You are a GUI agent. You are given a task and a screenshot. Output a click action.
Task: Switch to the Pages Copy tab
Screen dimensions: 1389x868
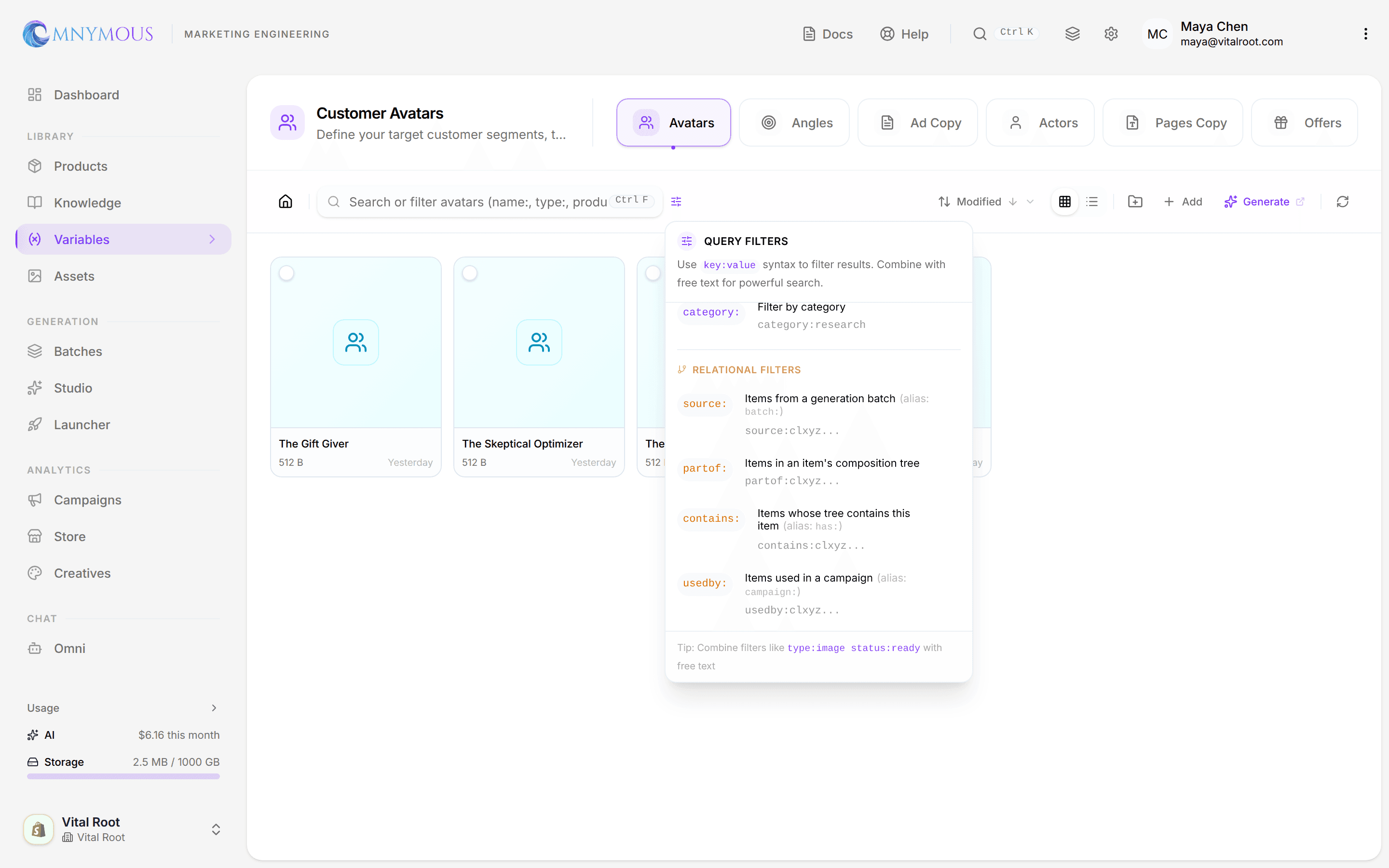pos(1172,122)
